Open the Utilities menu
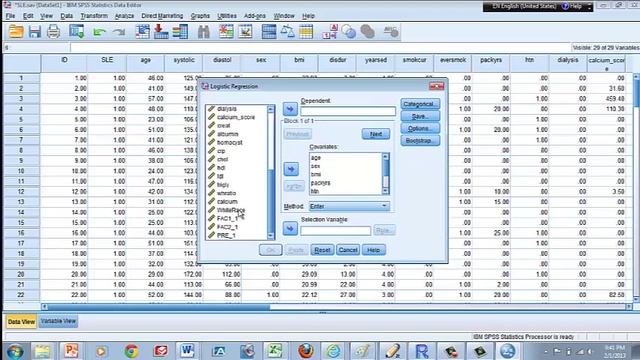 click(x=227, y=16)
